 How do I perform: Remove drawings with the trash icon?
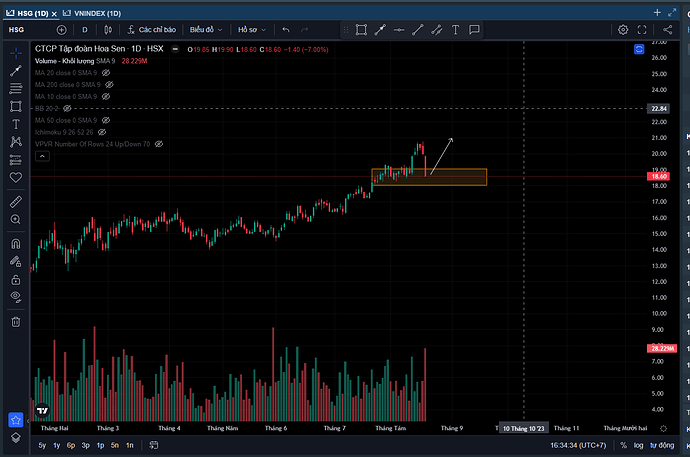pos(16,322)
